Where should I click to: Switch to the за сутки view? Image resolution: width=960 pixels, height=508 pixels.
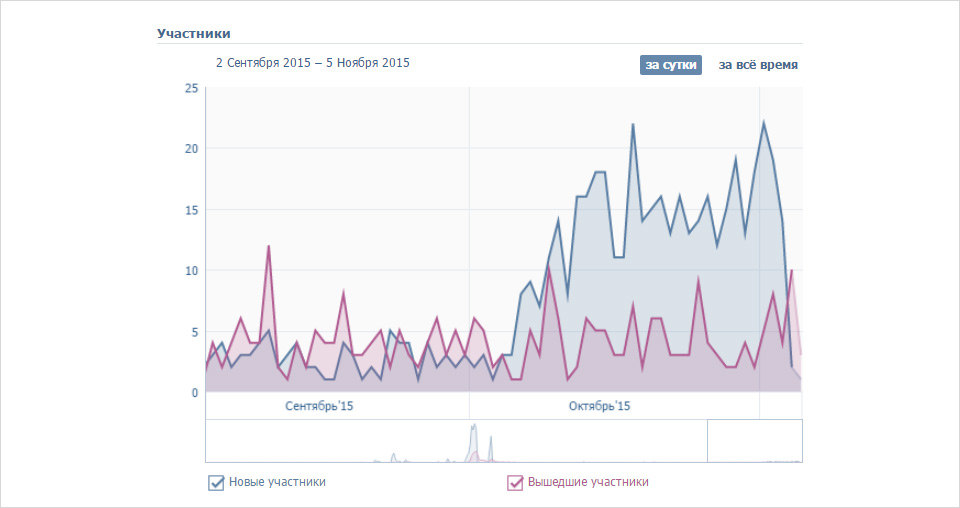[x=670, y=65]
